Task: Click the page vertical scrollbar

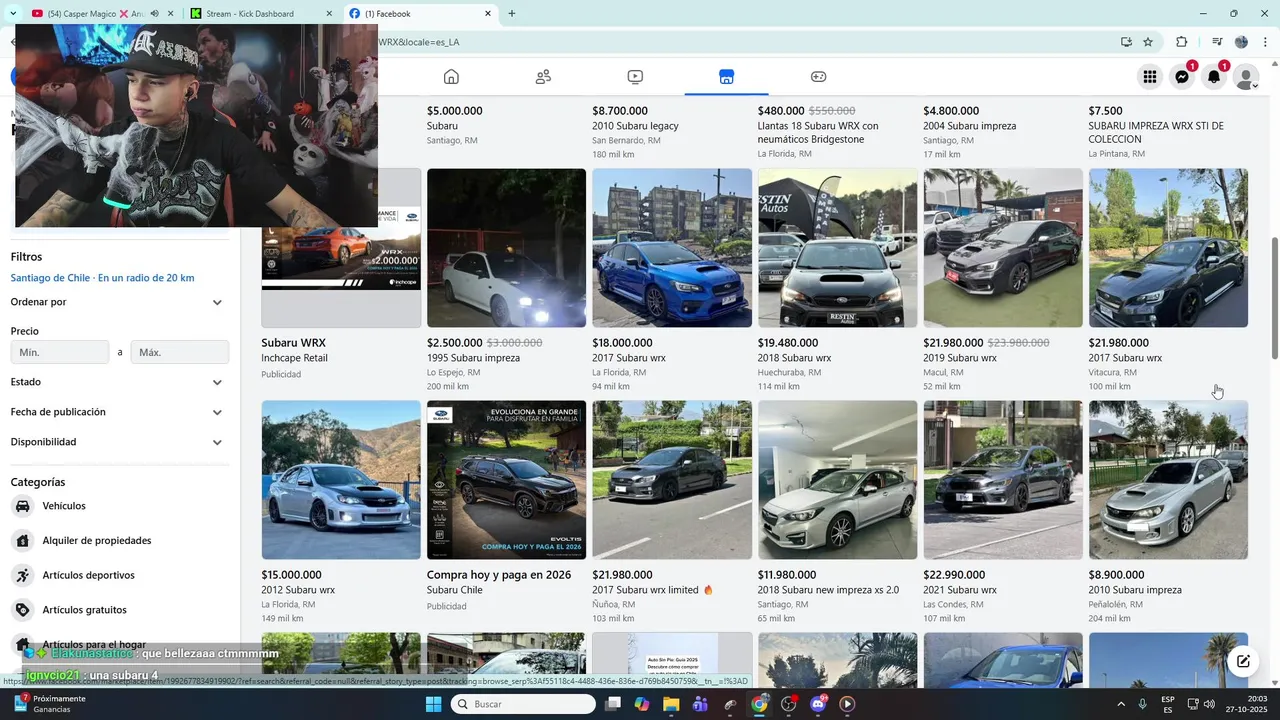Action: tap(1274, 300)
